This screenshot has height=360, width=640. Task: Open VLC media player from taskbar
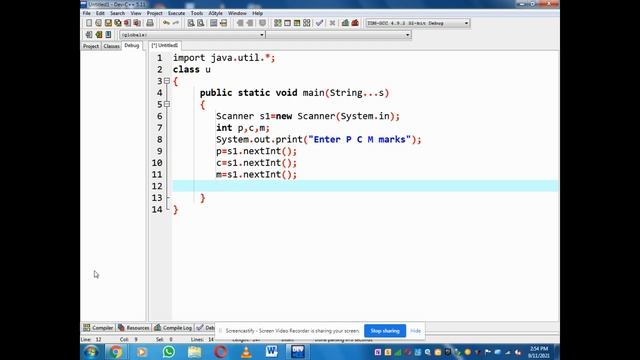[x=246, y=352]
